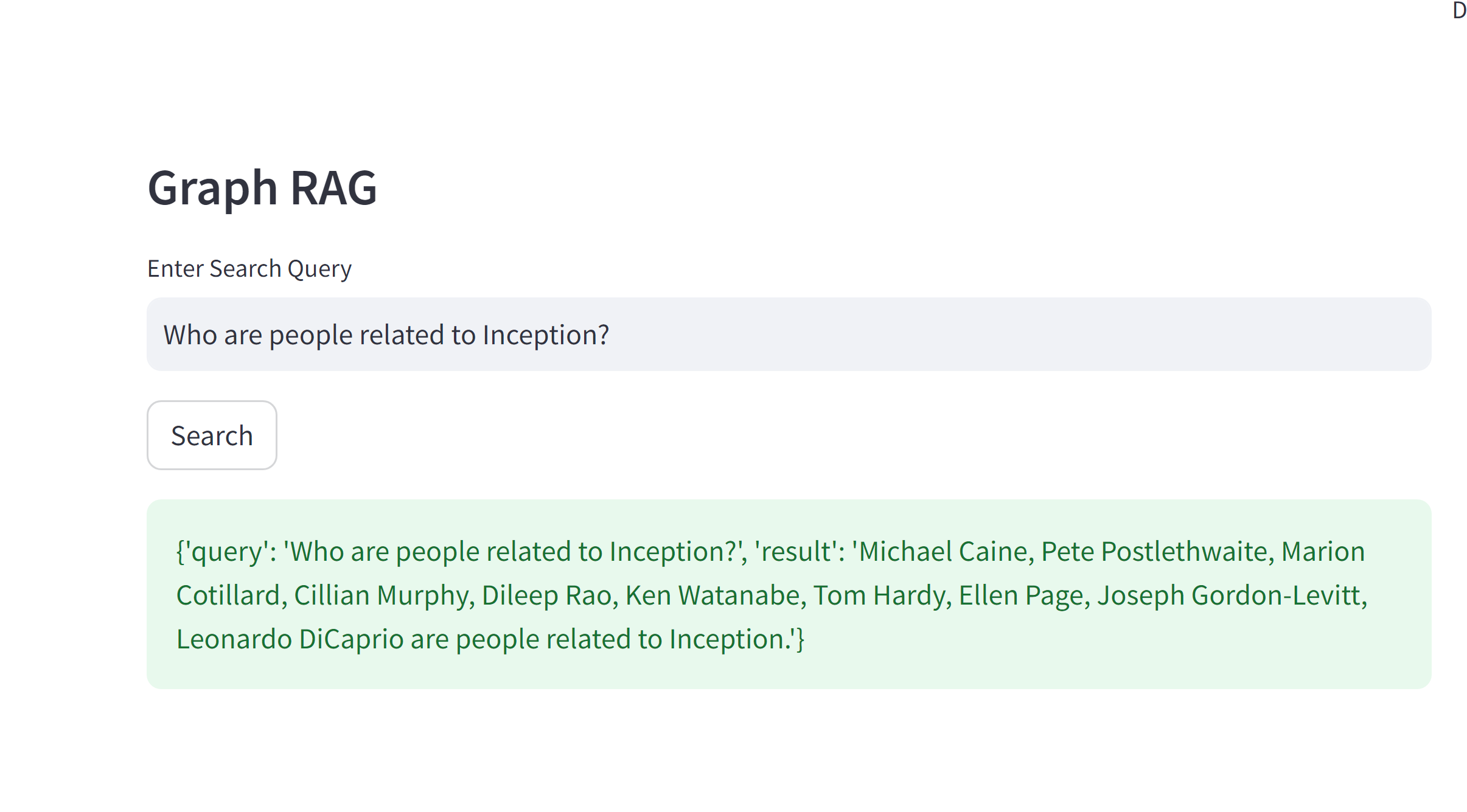Click 'Marion' at end of first result line
1467x812 pixels.
pyautogui.click(x=1323, y=552)
